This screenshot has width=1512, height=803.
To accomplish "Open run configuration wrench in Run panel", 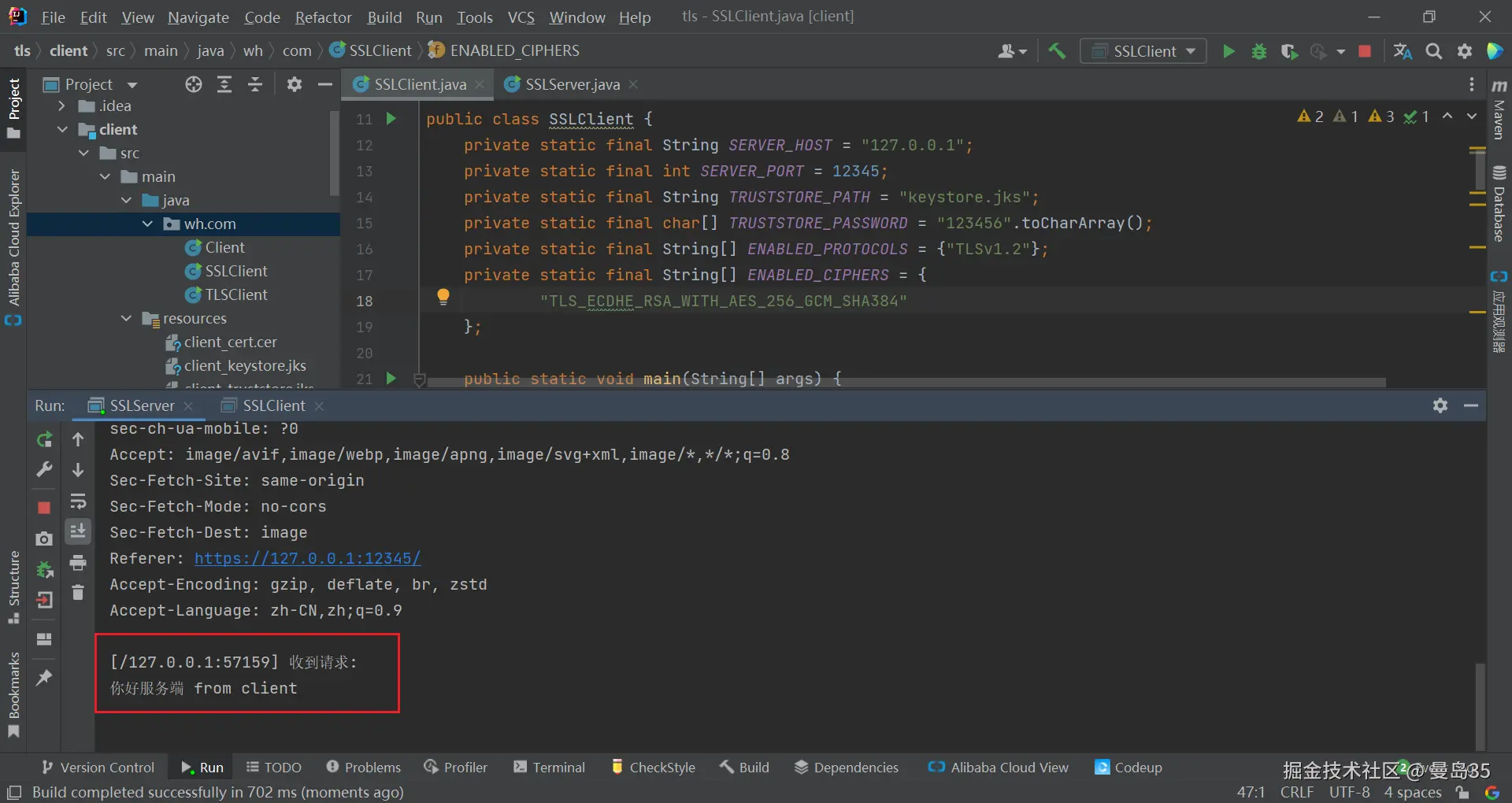I will 44,470.
